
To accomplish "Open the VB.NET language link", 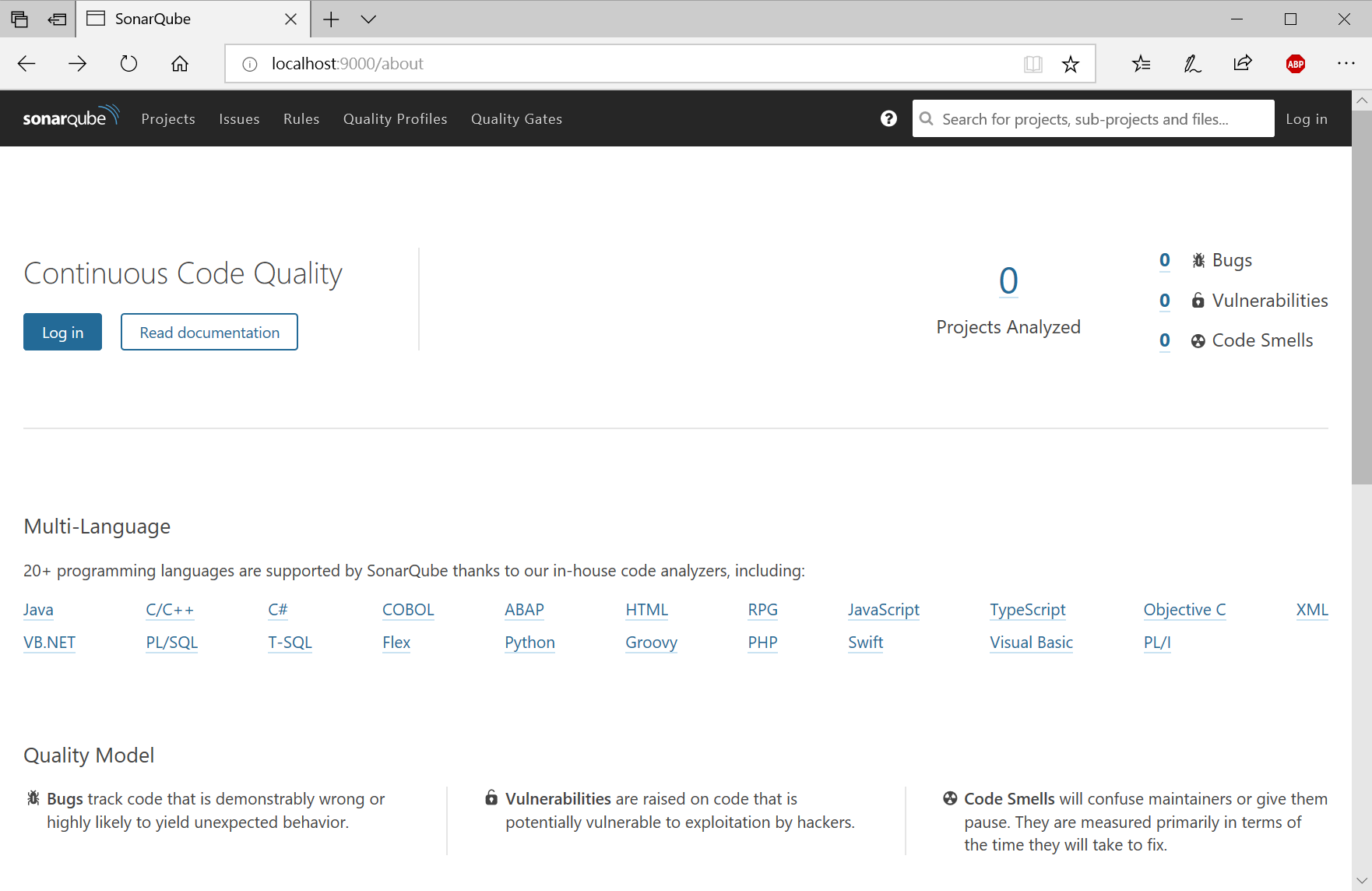I will [x=49, y=643].
